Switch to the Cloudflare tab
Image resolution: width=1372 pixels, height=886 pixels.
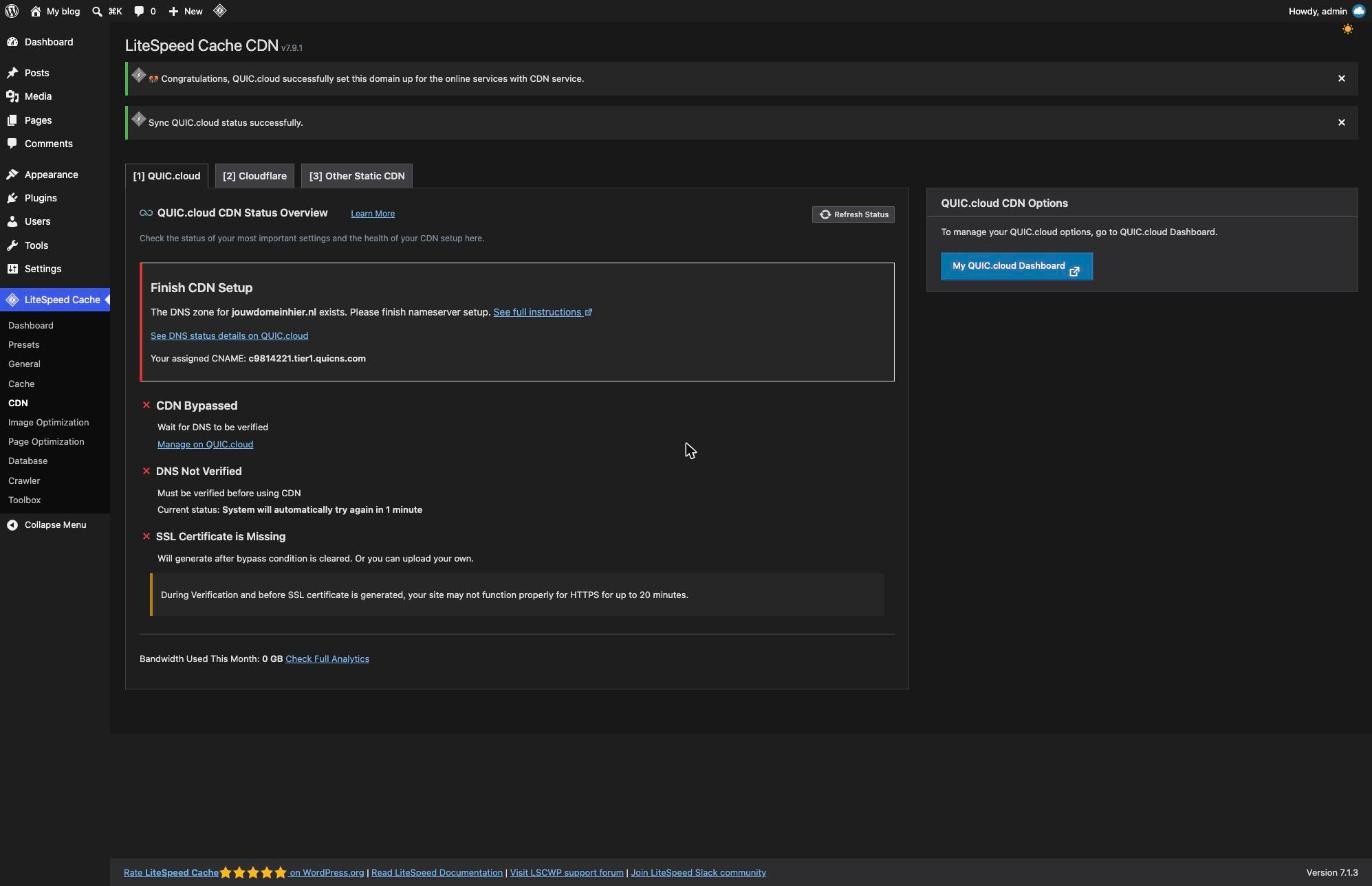(x=254, y=176)
